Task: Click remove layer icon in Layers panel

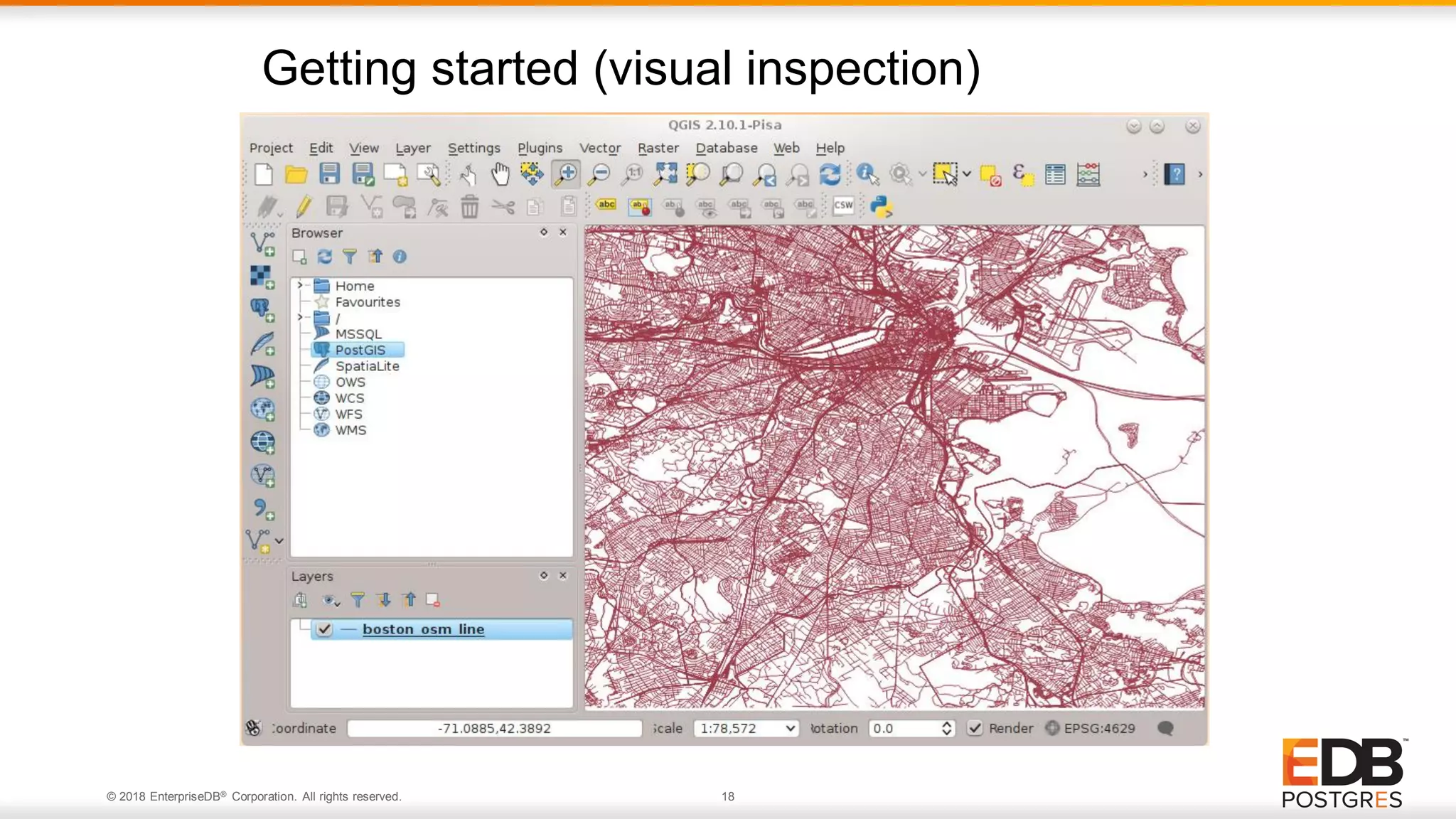Action: (433, 600)
